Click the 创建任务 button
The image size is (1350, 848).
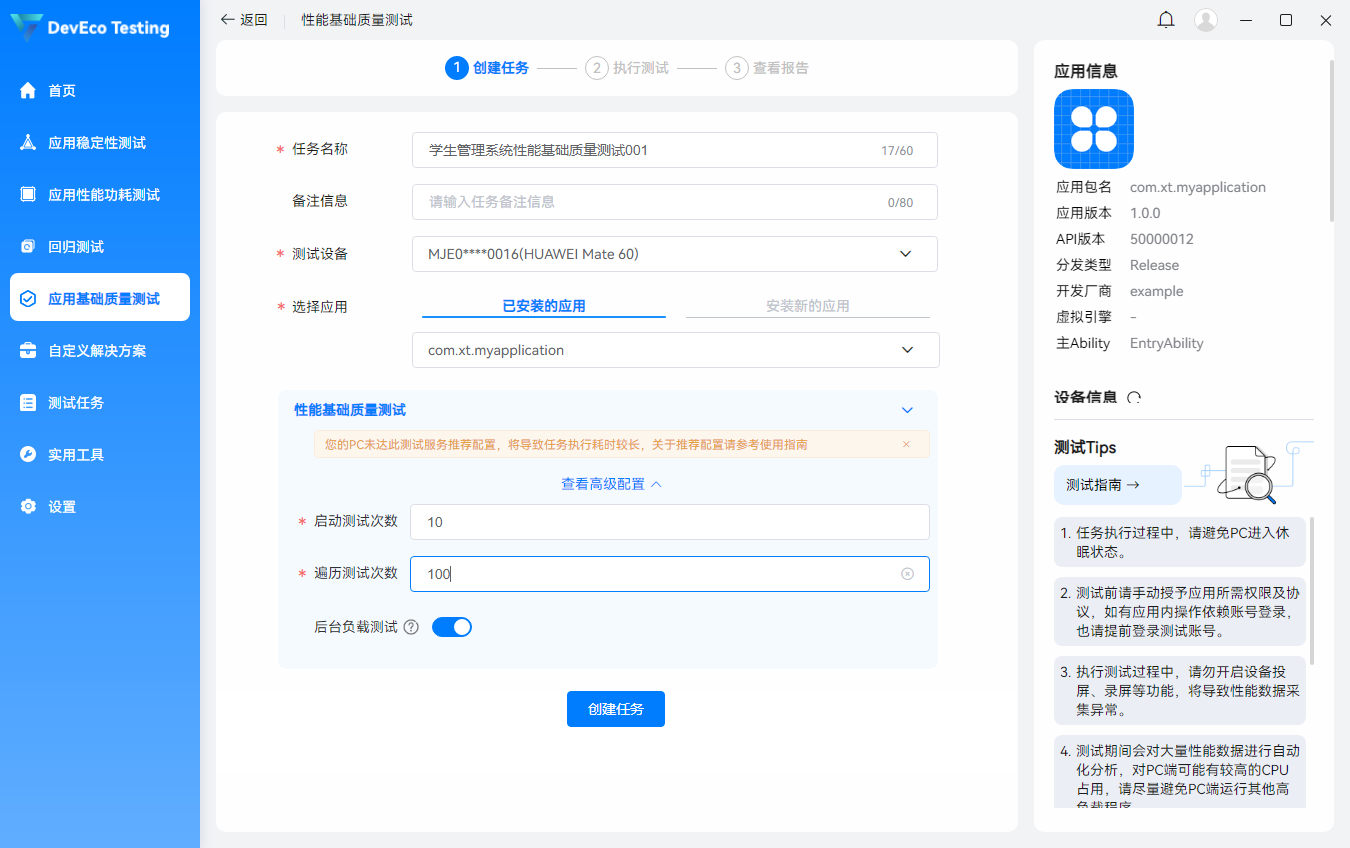[x=616, y=709]
